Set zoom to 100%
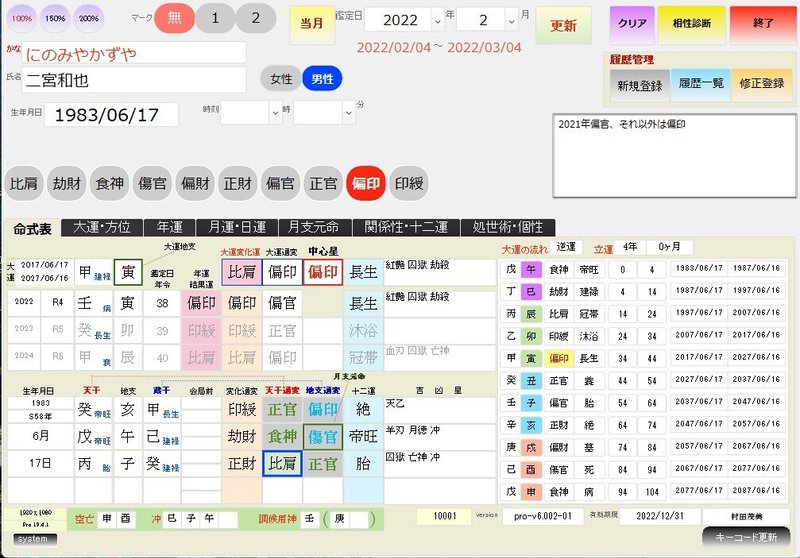Image resolution: width=800 pixels, height=558 pixels. pos(21,18)
